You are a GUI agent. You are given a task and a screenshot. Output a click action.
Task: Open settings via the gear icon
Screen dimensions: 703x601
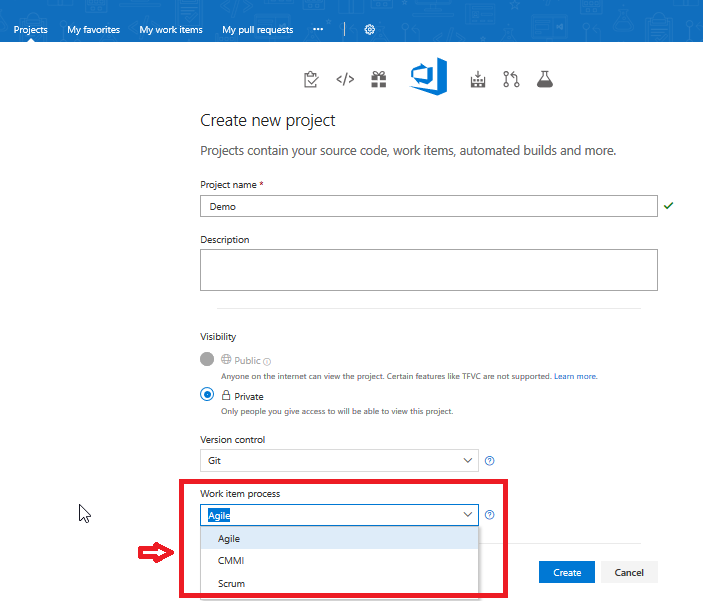pyautogui.click(x=370, y=30)
